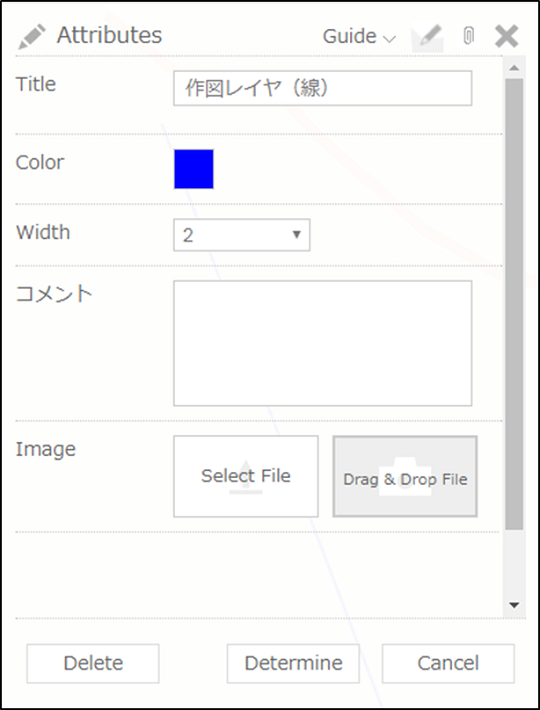This screenshot has width=540, height=710.
Task: Close the Attributes panel with X
Action: (506, 36)
